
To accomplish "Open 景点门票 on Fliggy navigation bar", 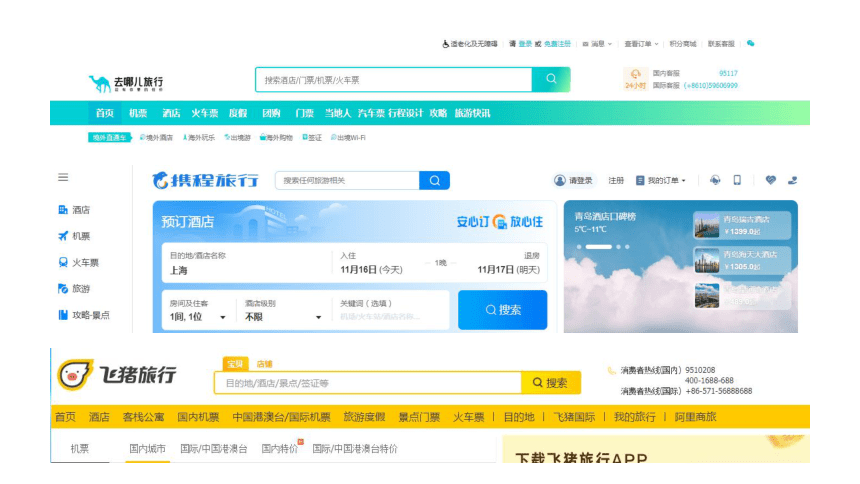I will pyautogui.click(x=419, y=417).
